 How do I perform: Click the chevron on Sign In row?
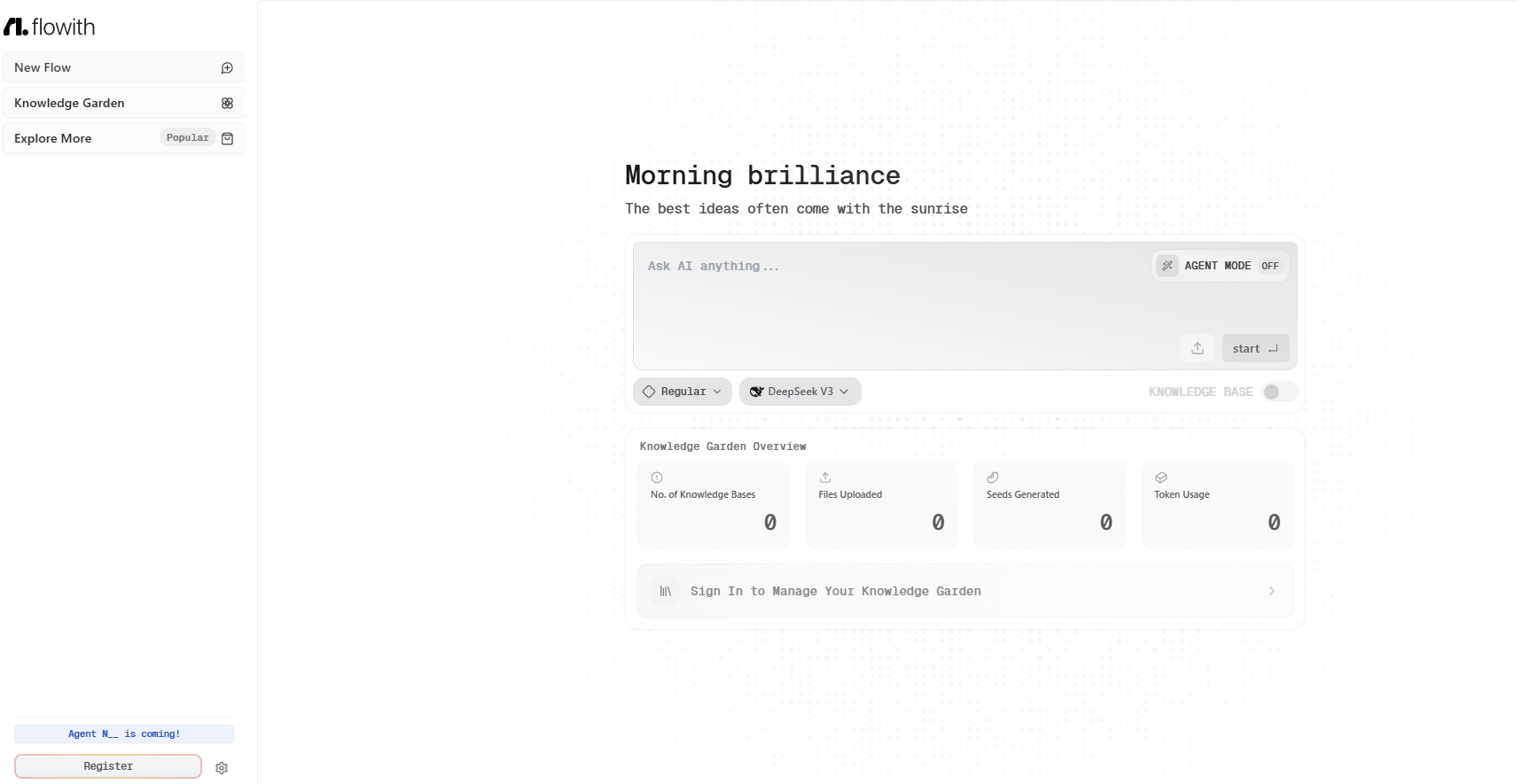pos(1271,591)
